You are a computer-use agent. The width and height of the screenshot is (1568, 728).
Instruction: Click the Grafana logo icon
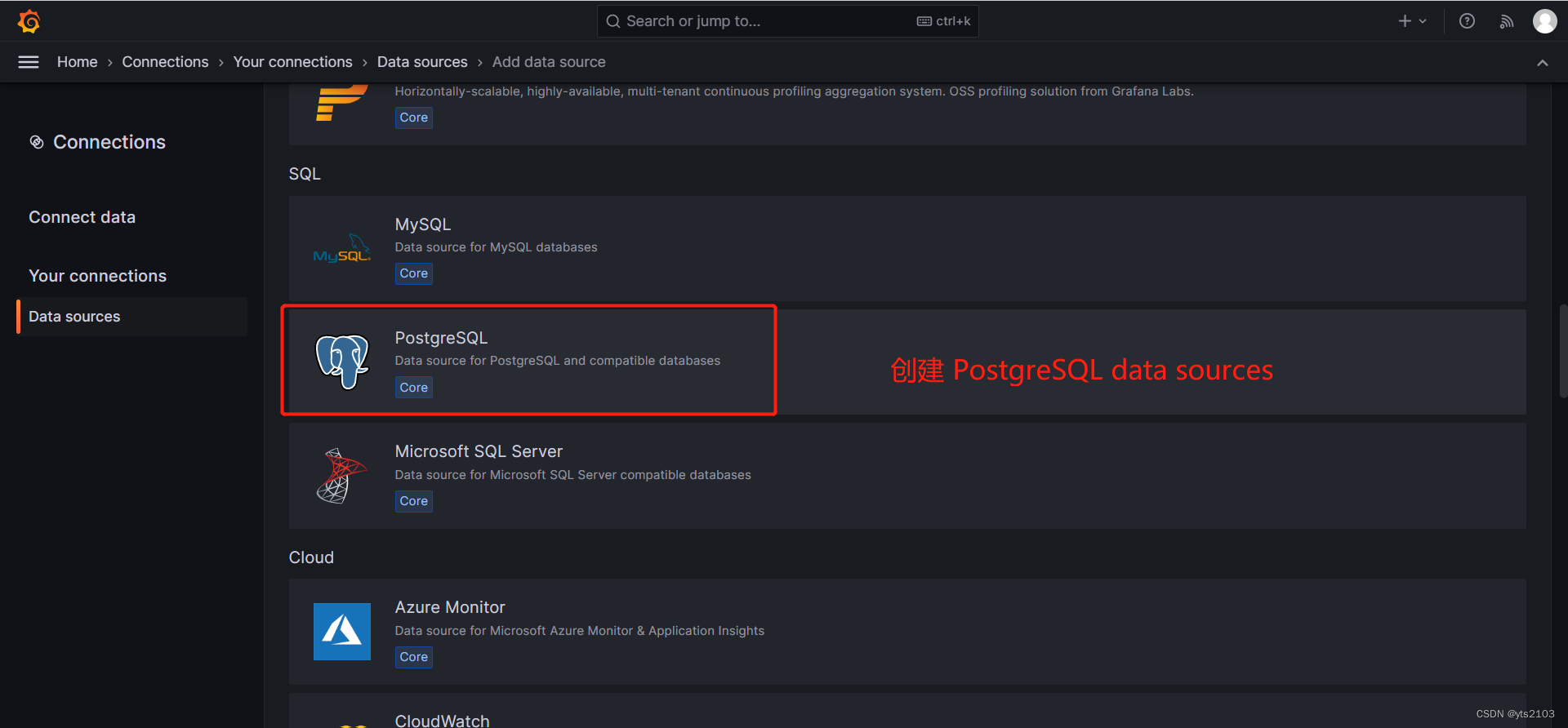pos(29,21)
